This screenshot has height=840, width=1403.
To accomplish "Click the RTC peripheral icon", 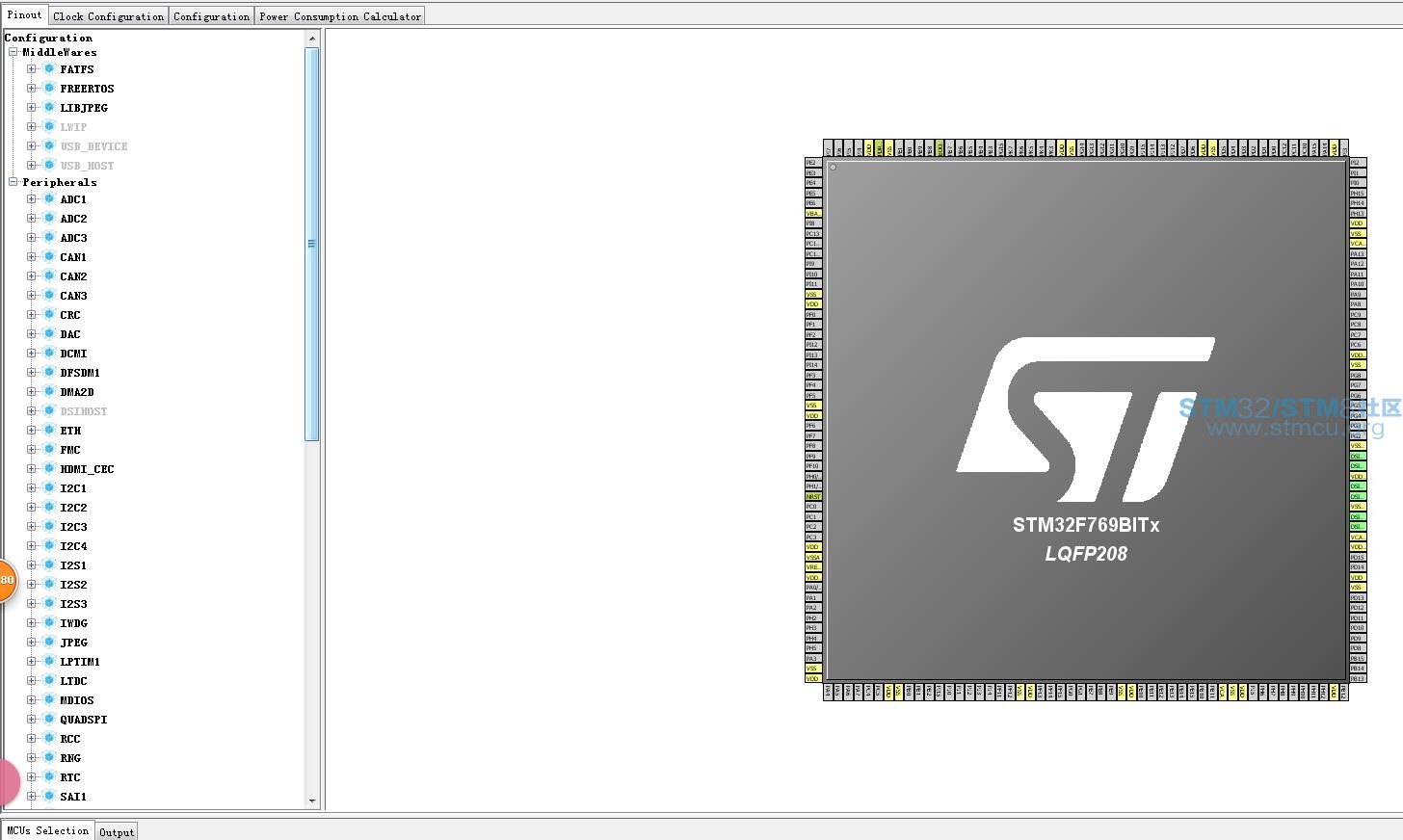I will click(49, 777).
